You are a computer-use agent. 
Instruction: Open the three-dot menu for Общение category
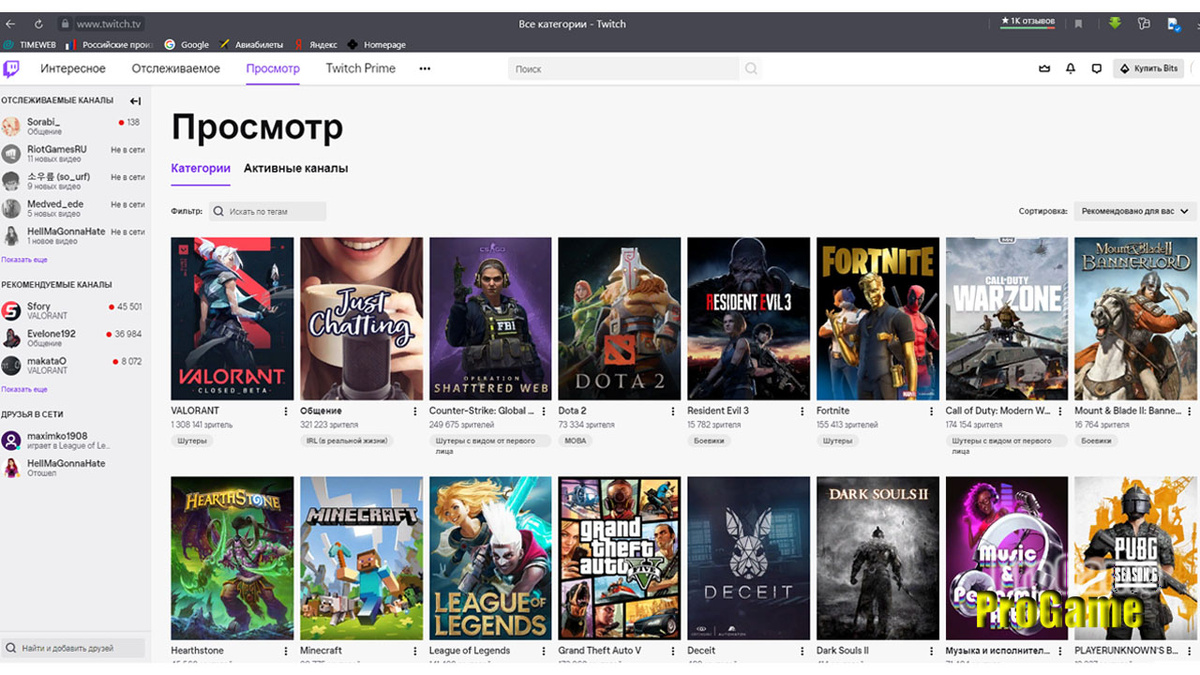coord(415,411)
